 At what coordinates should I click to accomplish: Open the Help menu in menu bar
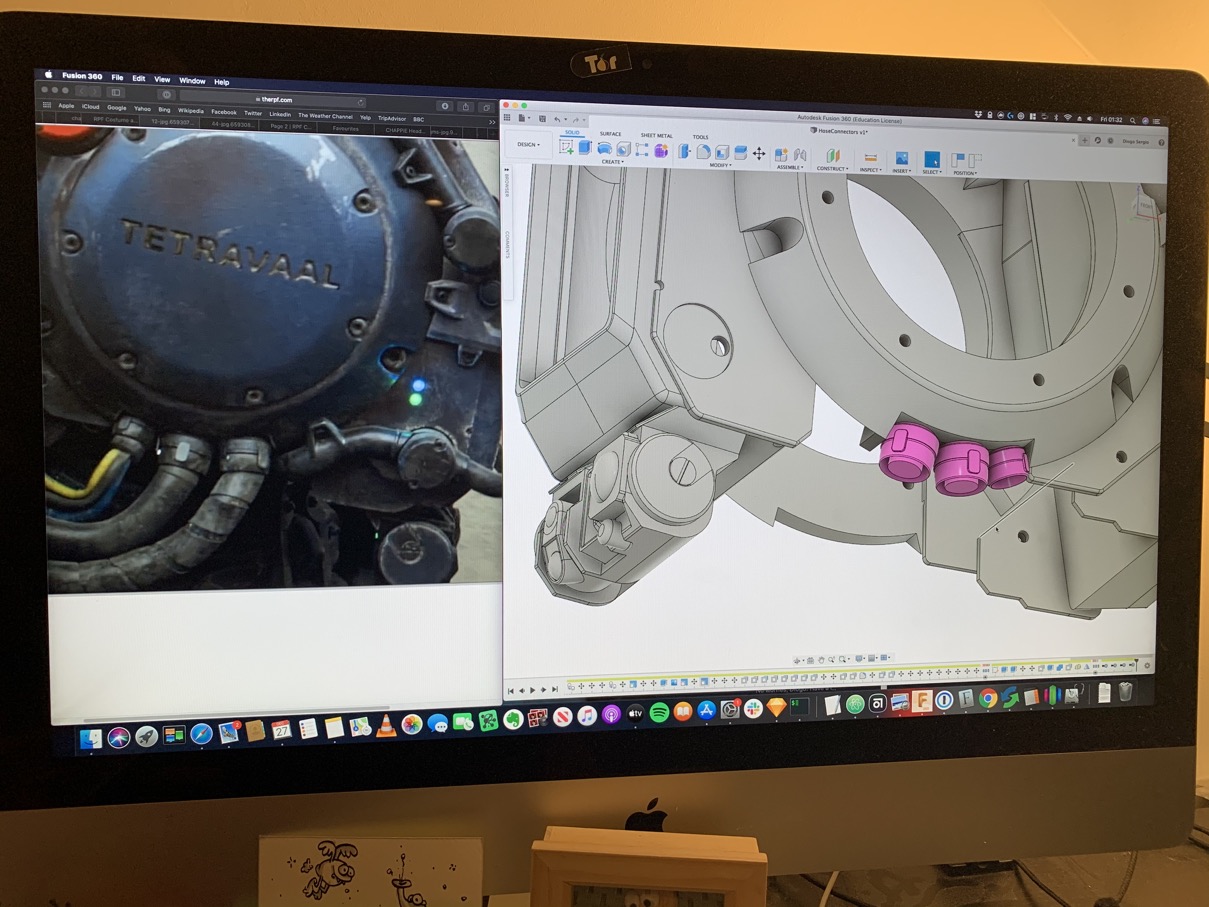pos(222,82)
